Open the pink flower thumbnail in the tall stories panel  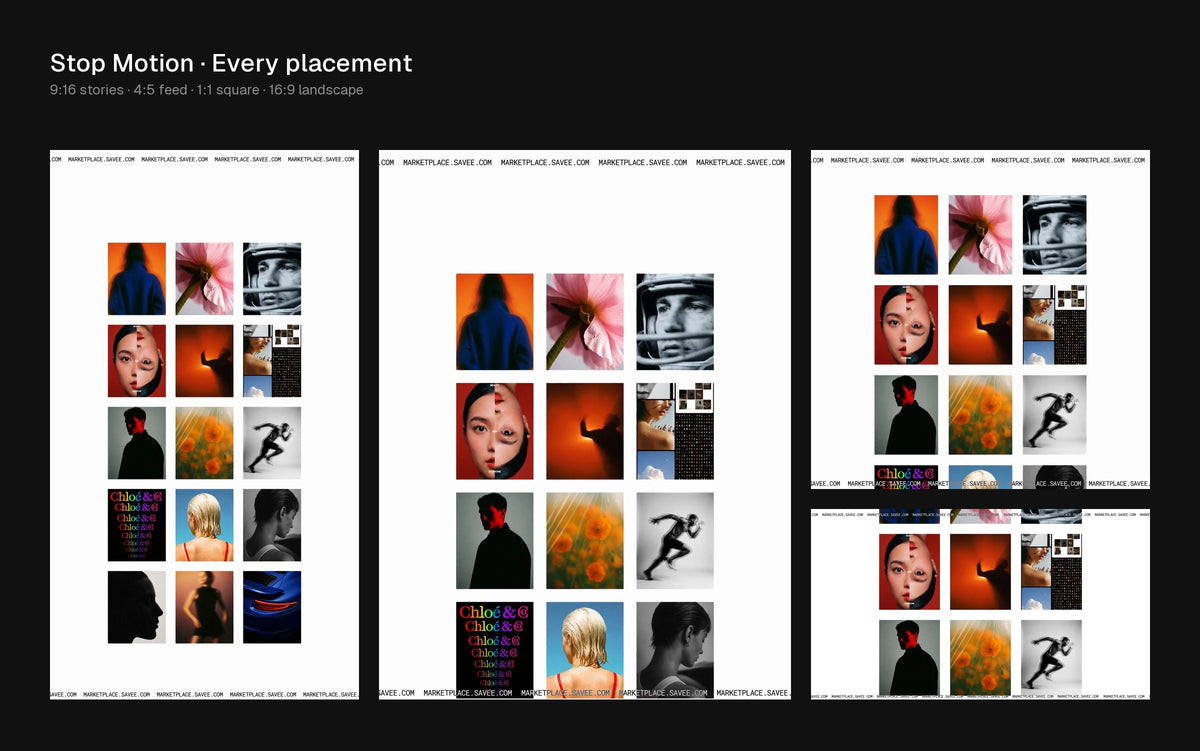pyautogui.click(x=205, y=279)
